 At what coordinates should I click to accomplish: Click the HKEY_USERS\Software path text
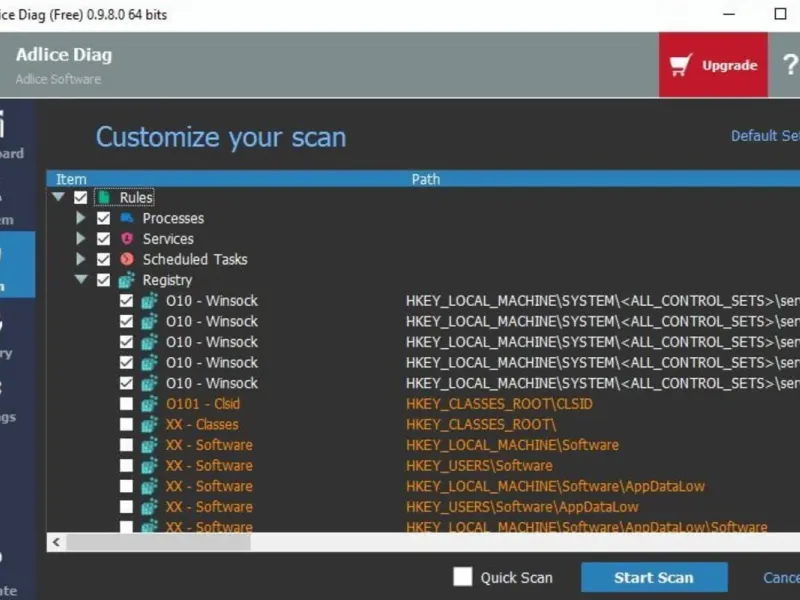(479, 465)
